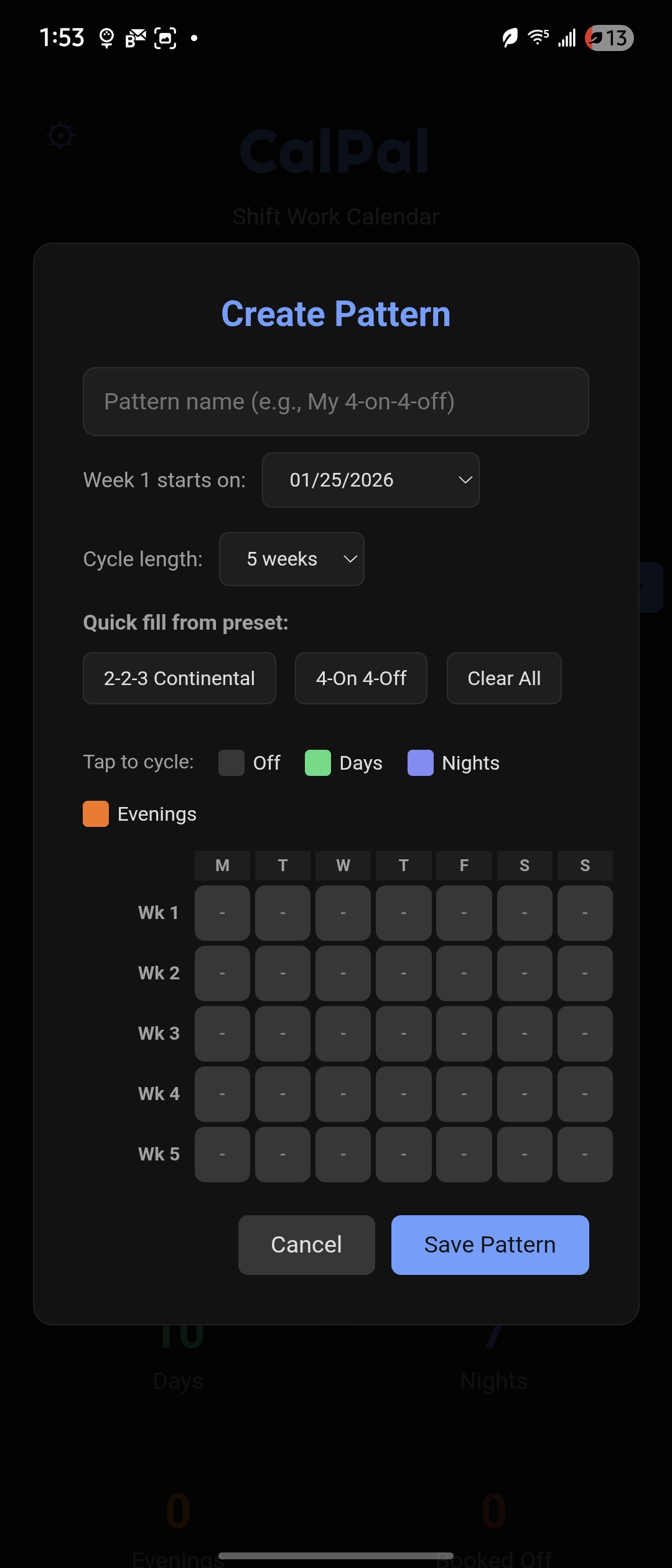Click the lightbulb notification status icon
The image size is (672, 1568).
(107, 39)
